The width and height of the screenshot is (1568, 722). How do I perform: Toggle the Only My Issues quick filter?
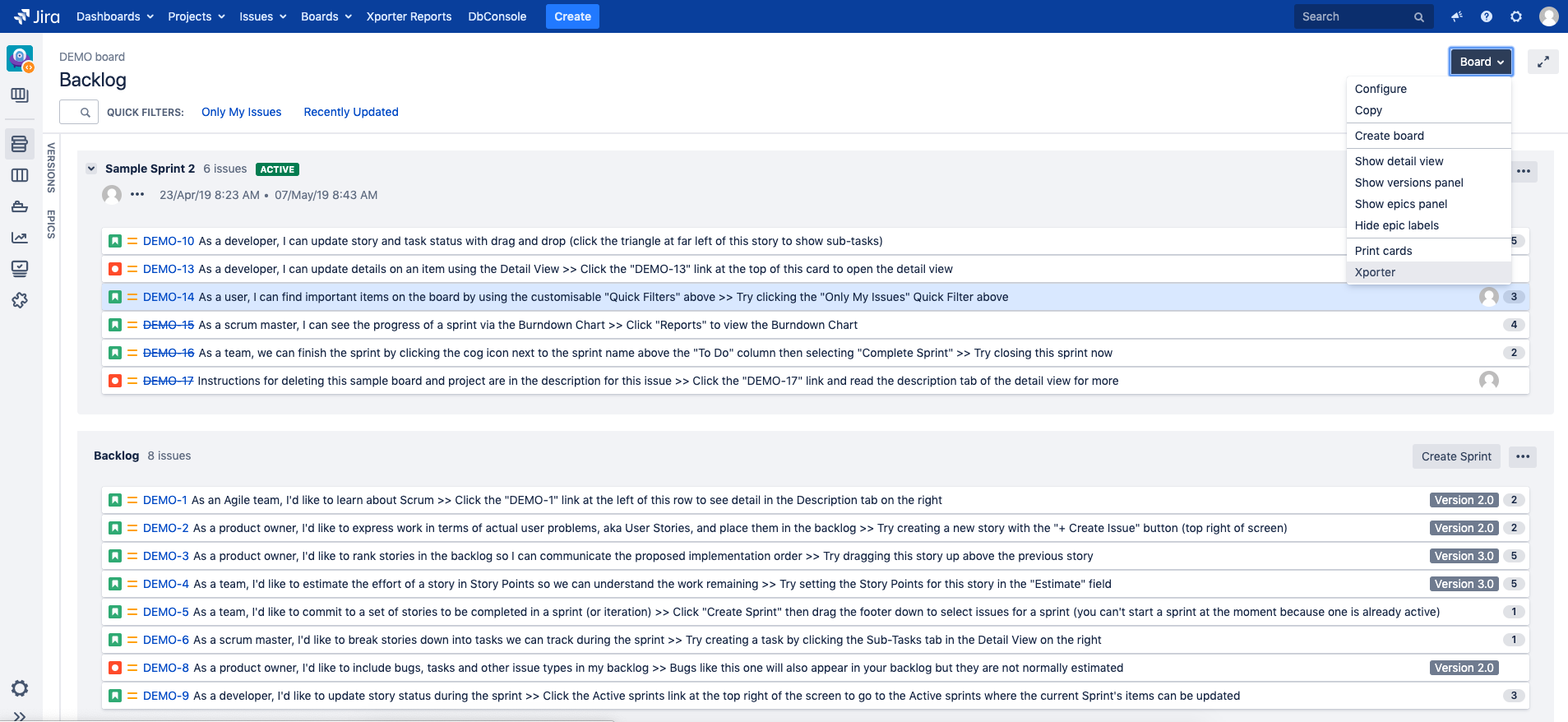(x=241, y=112)
